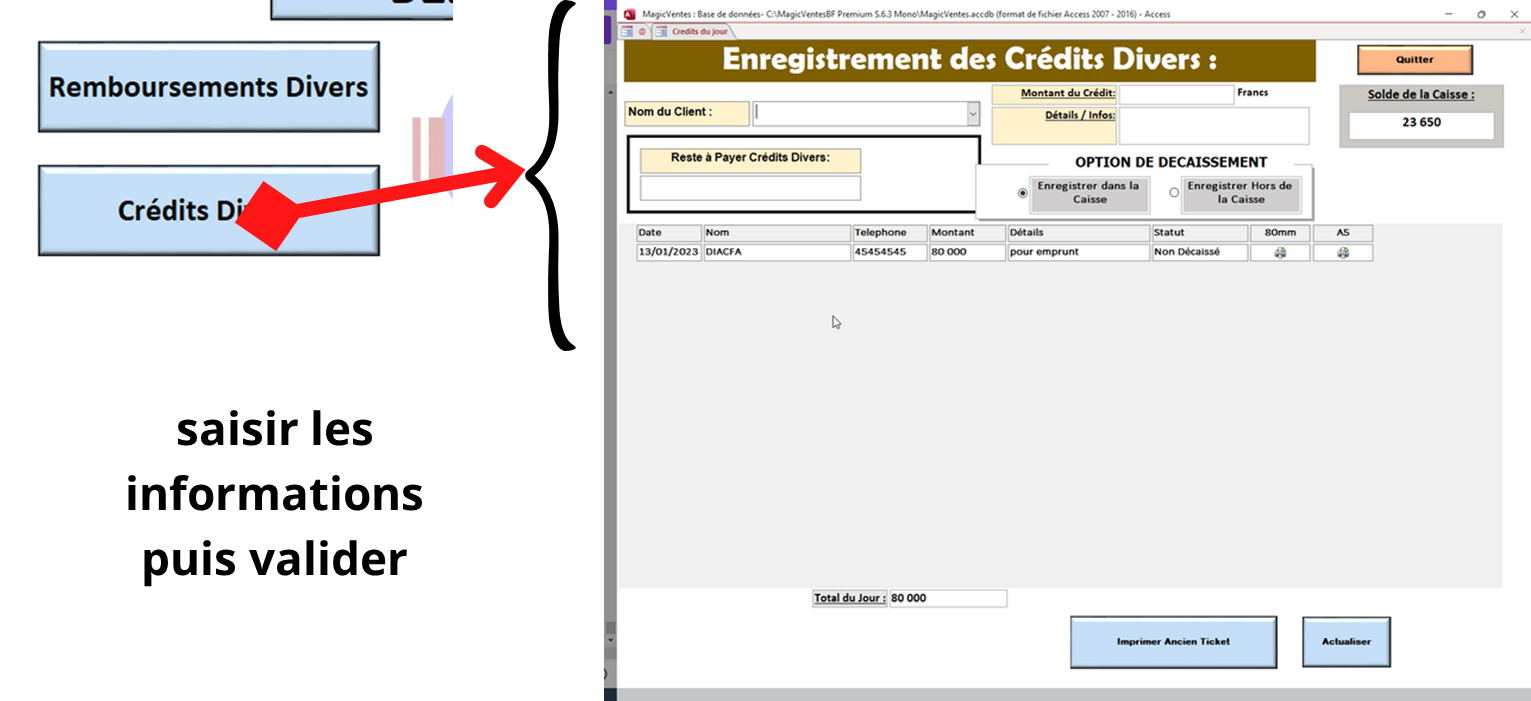The width and height of the screenshot is (1531, 701).
Task: Click the form icon left of tab bar
Action: (x=627, y=32)
